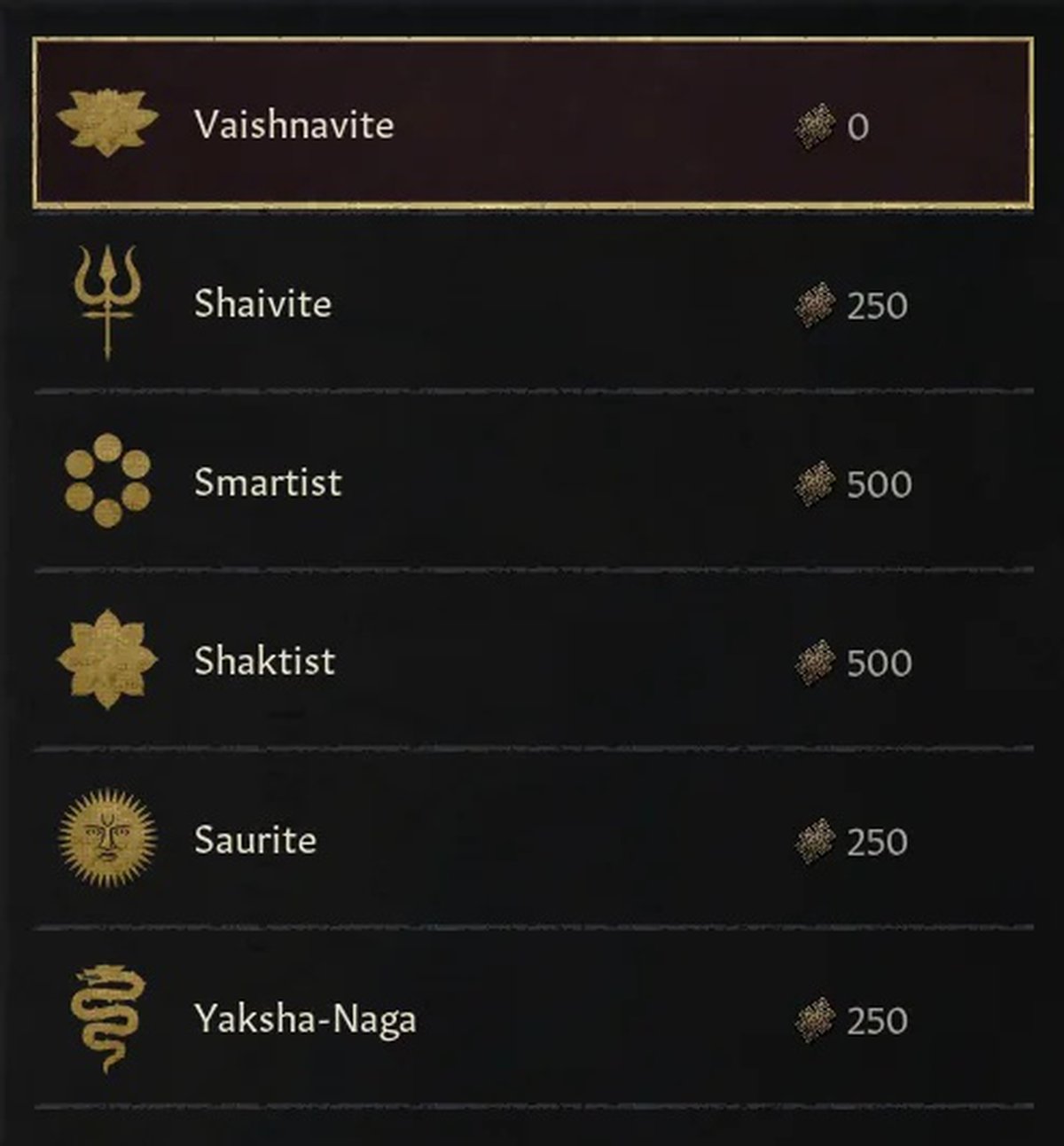Screen dimensions: 1064x1146
Task: Choose the Shaivite faith option
Action: coord(262,304)
